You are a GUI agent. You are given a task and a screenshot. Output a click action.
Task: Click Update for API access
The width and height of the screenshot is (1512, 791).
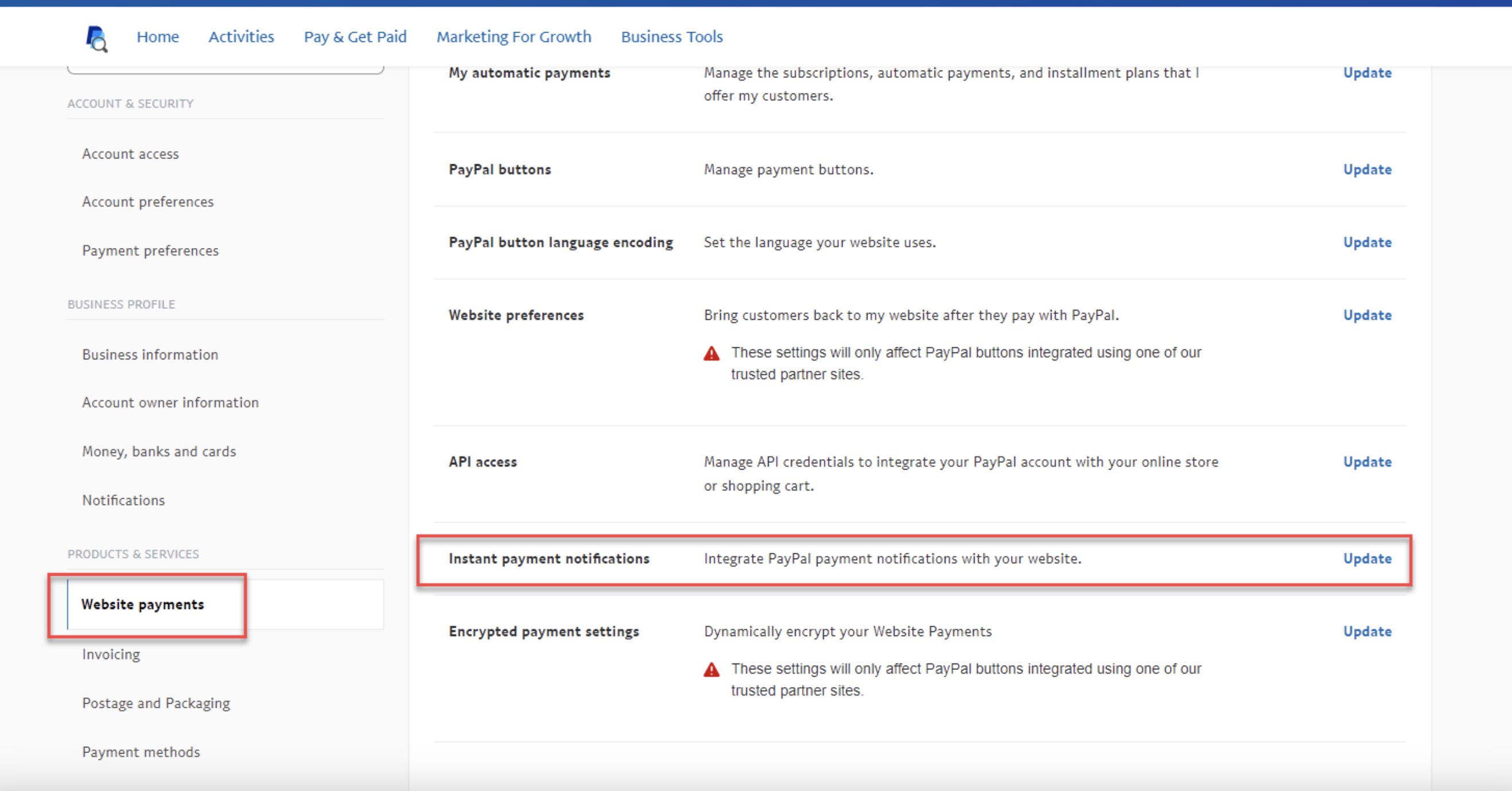coord(1367,462)
